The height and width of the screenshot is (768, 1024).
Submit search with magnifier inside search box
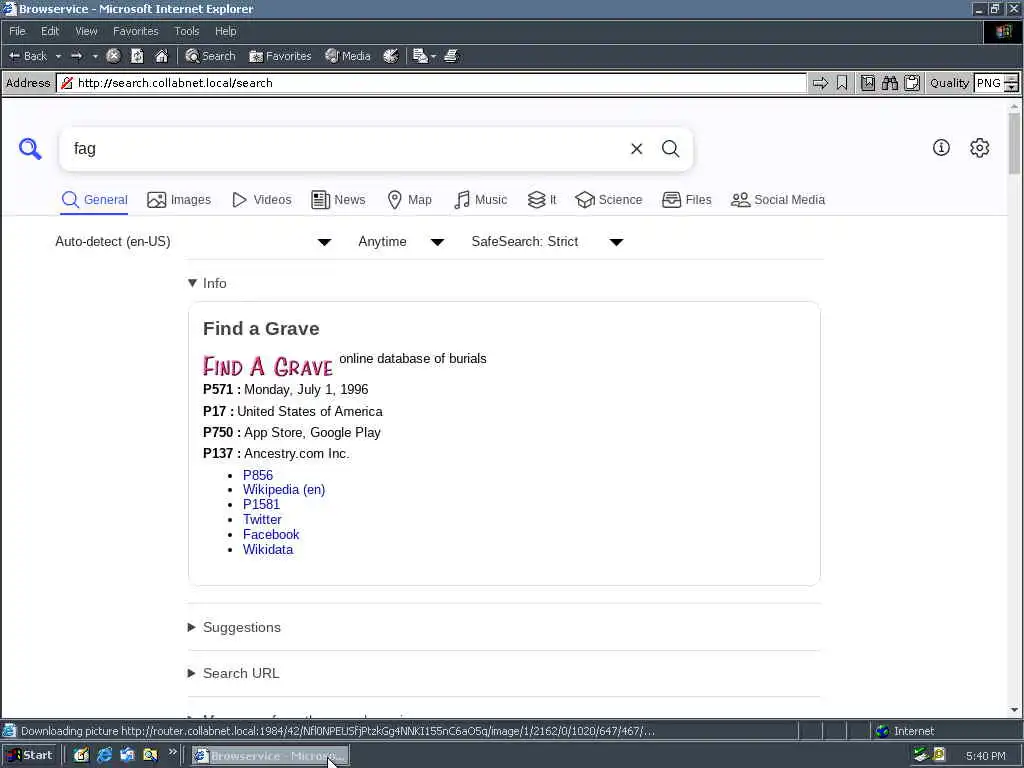click(x=671, y=149)
